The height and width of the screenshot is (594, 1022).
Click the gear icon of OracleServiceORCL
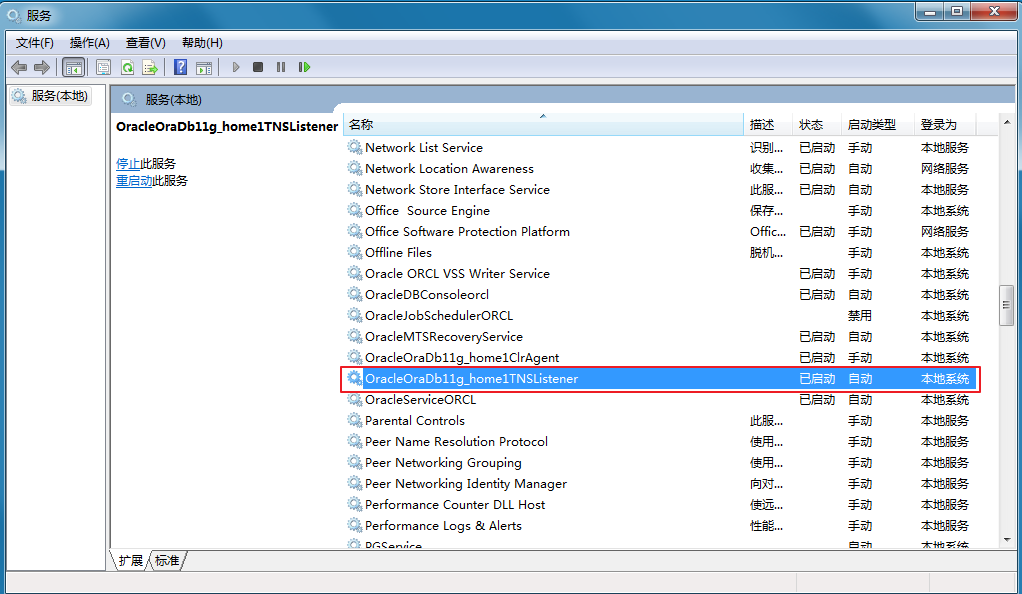(355, 400)
